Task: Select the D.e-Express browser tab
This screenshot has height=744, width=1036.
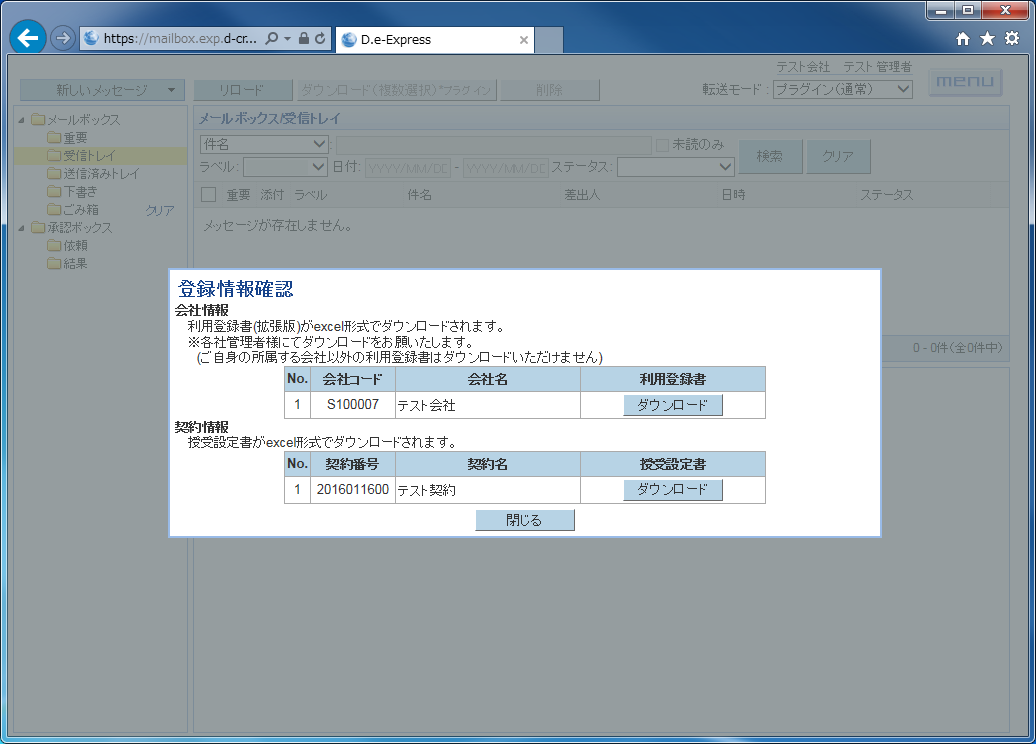Action: [430, 40]
